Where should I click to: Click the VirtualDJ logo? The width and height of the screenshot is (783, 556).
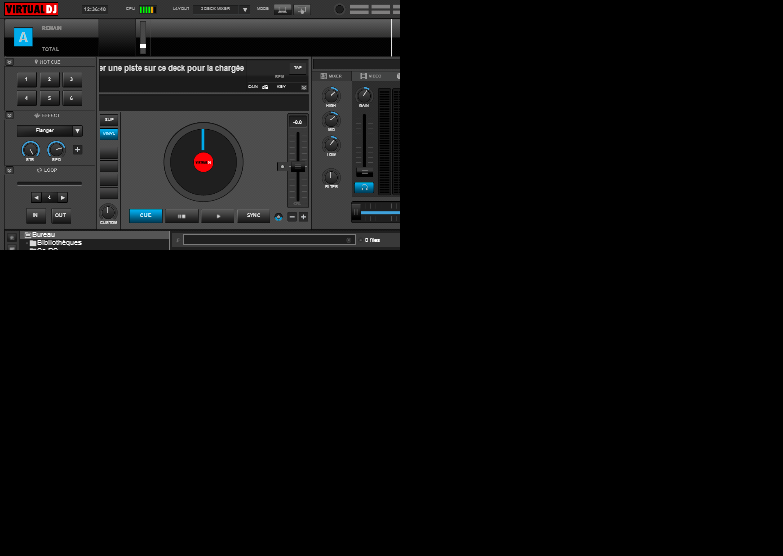(x=31, y=9)
